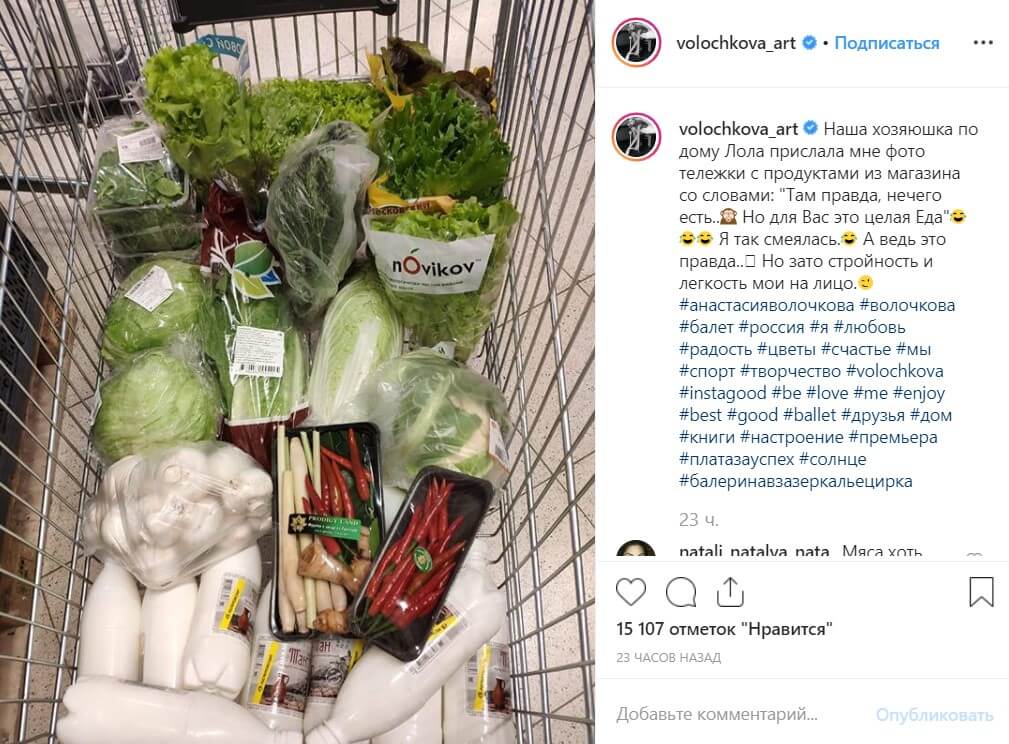Open volochkova_art username in the post header
1009x744 pixels.
click(736, 43)
